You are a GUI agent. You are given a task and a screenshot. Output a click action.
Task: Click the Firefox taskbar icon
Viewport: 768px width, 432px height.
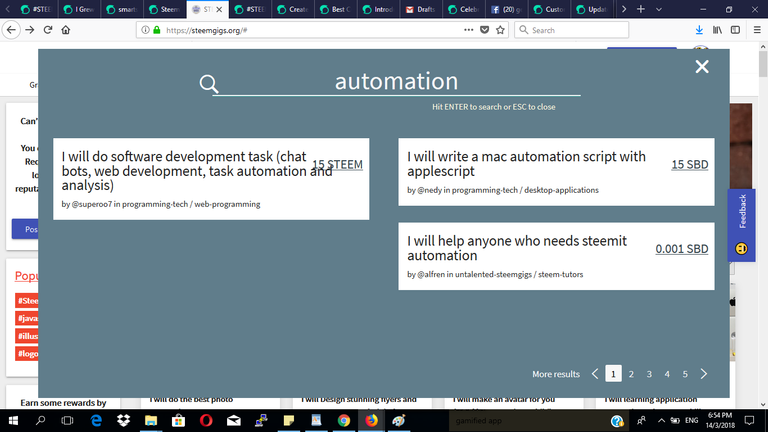coord(371,420)
